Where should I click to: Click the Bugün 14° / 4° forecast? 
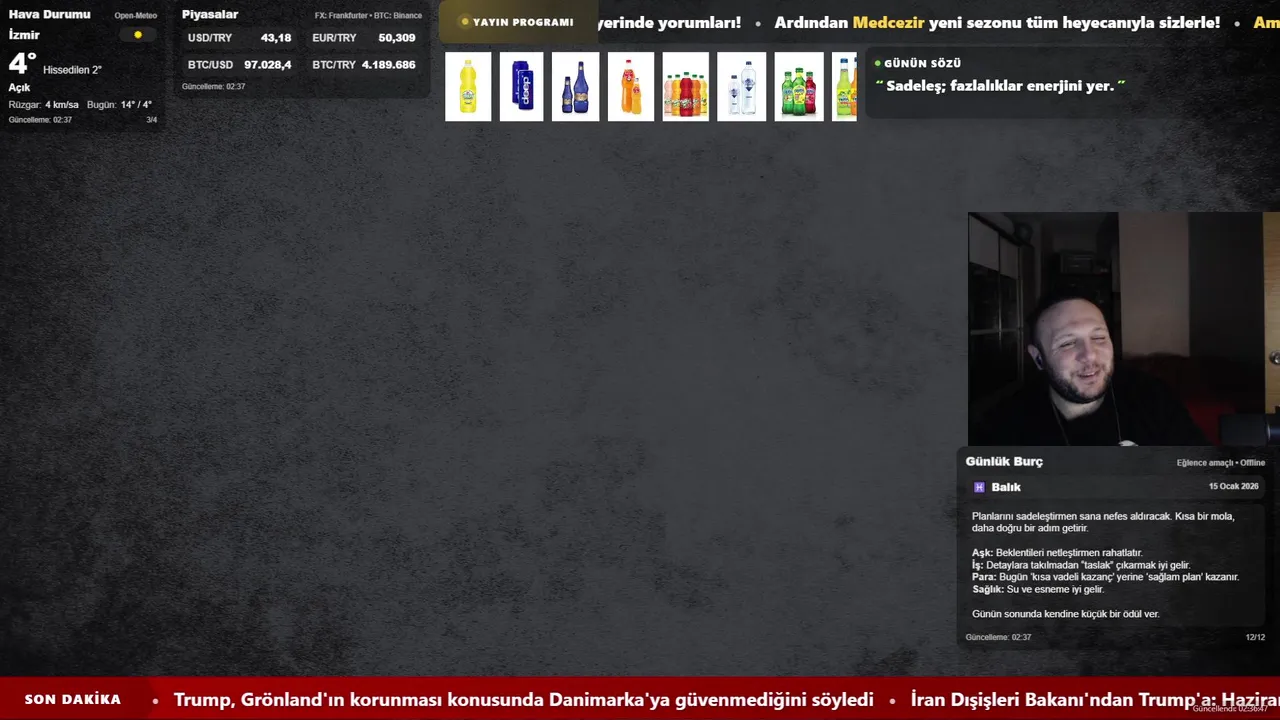[x=119, y=105]
